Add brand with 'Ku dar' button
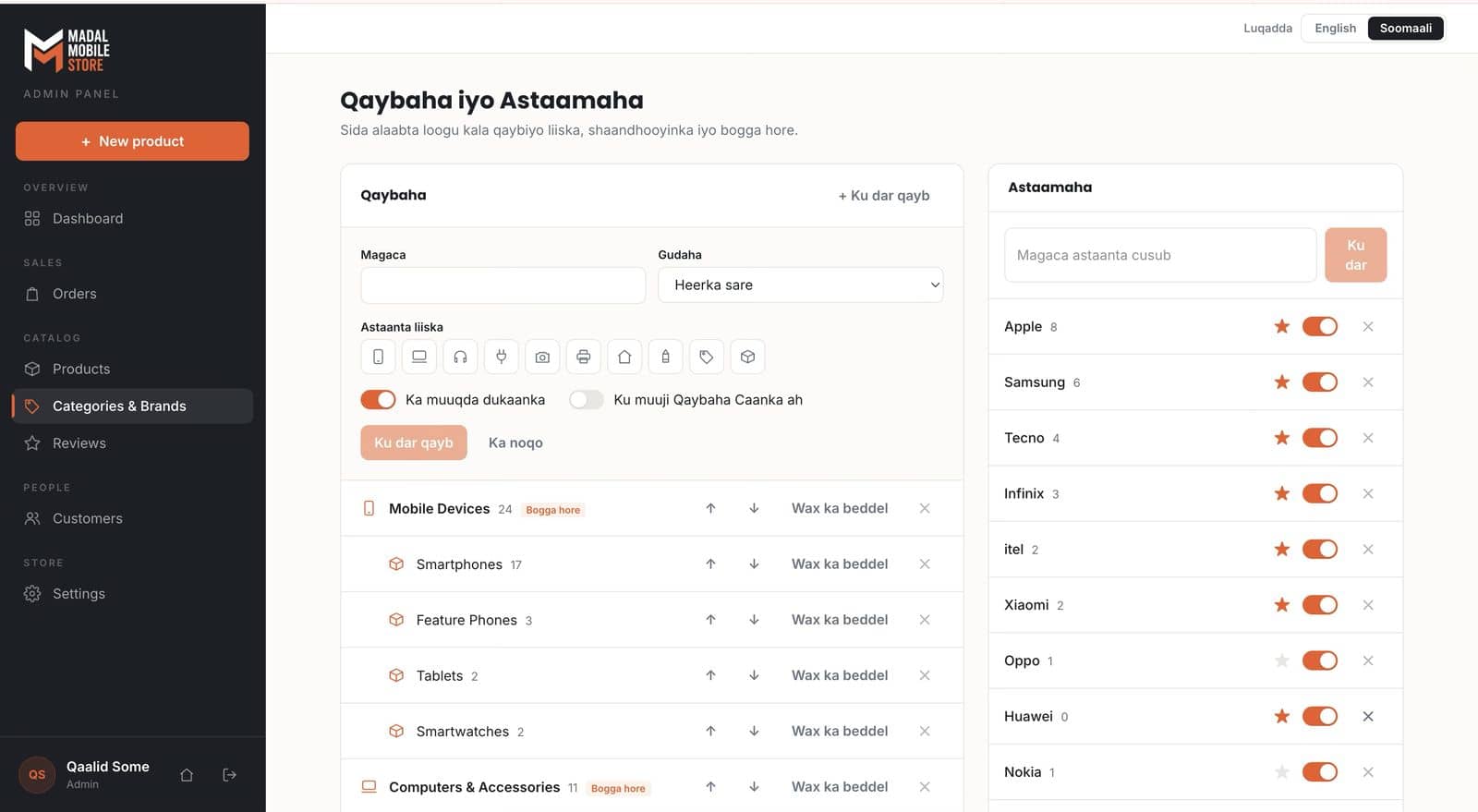This screenshot has height=812, width=1478. (x=1355, y=255)
